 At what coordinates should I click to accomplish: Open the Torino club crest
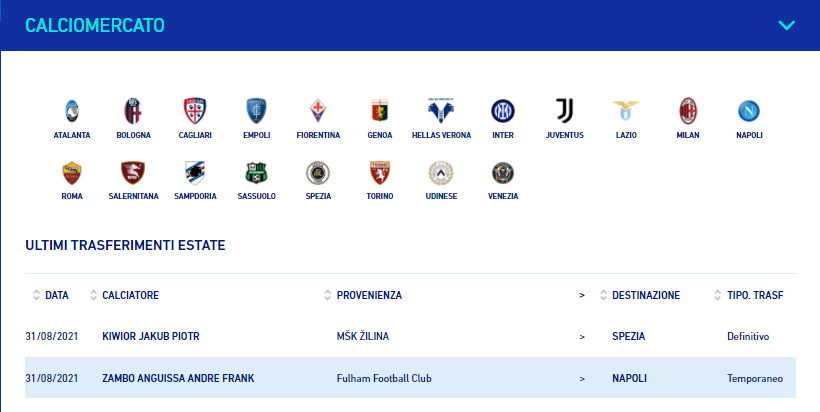click(x=380, y=173)
